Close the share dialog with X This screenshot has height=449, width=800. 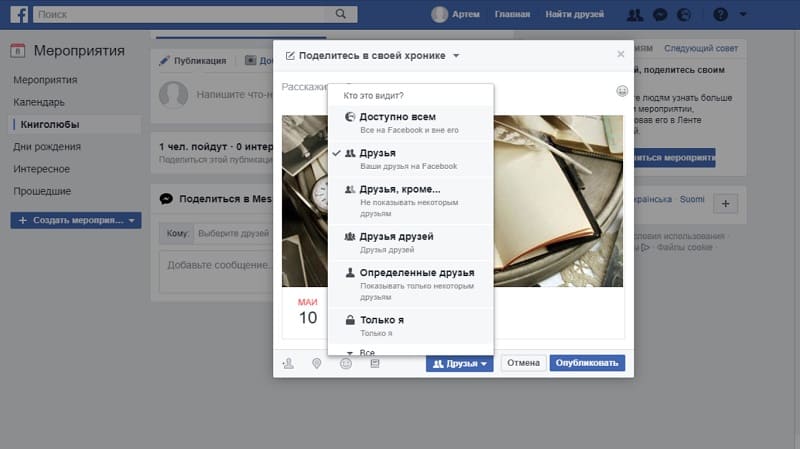coord(620,54)
